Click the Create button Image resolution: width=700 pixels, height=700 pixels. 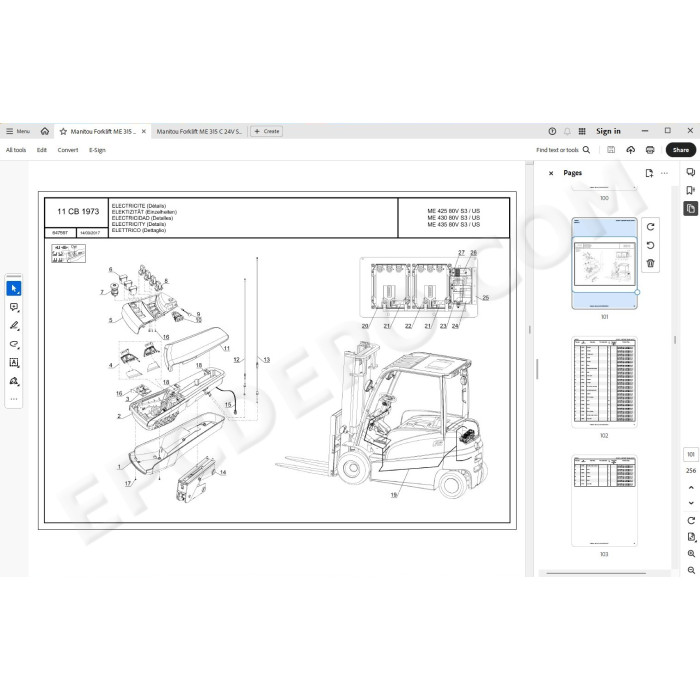coord(267,131)
